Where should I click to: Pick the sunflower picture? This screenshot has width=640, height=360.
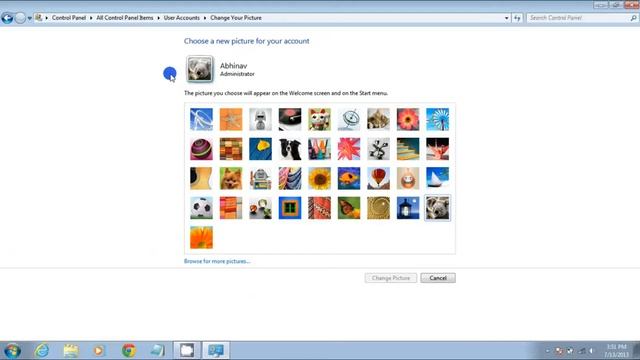coord(319,178)
